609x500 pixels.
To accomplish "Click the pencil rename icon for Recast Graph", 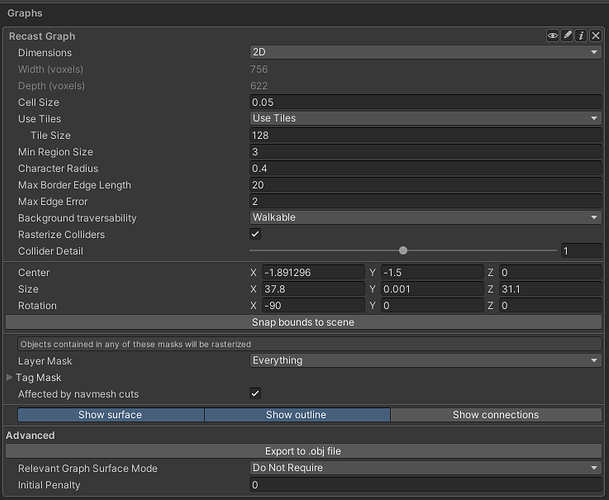I will pyautogui.click(x=567, y=36).
